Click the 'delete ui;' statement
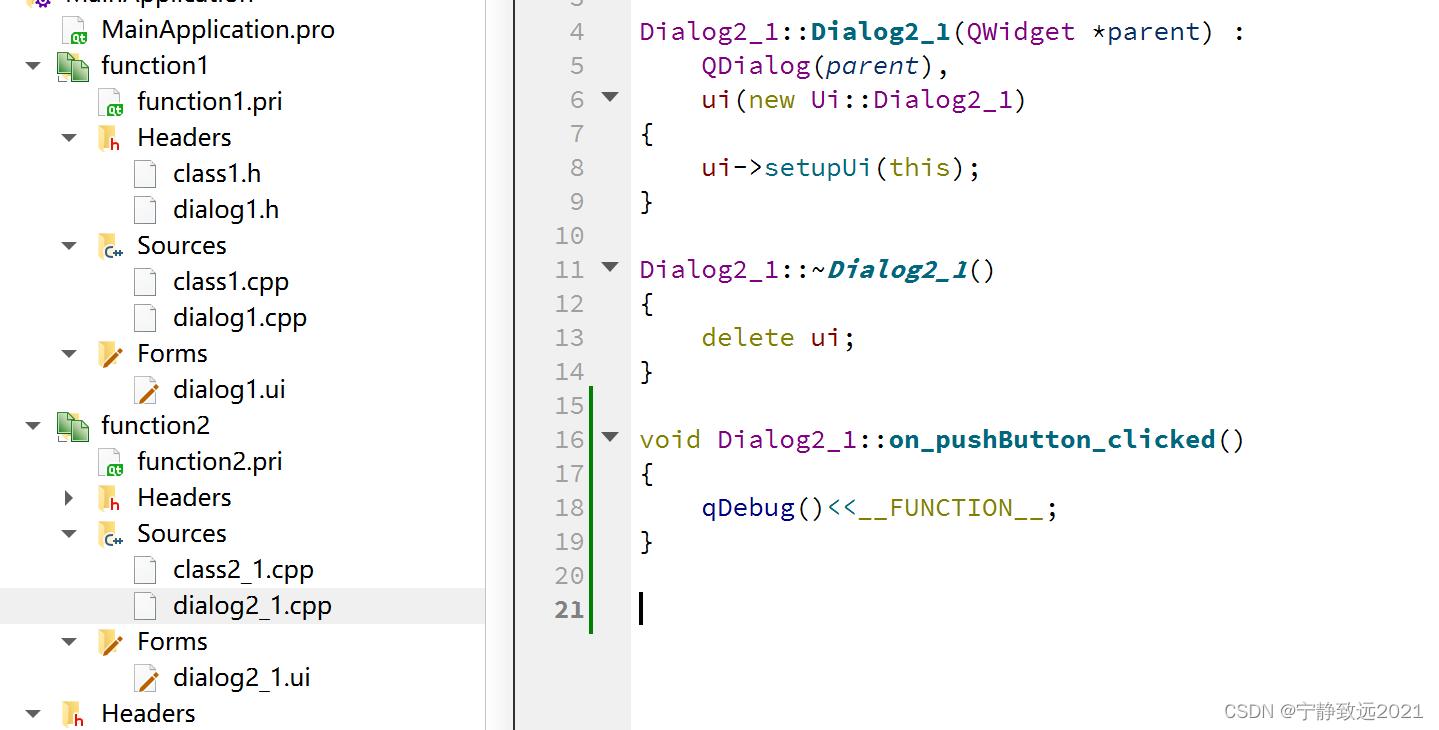Viewport: 1439px width, 730px height. [x=778, y=337]
